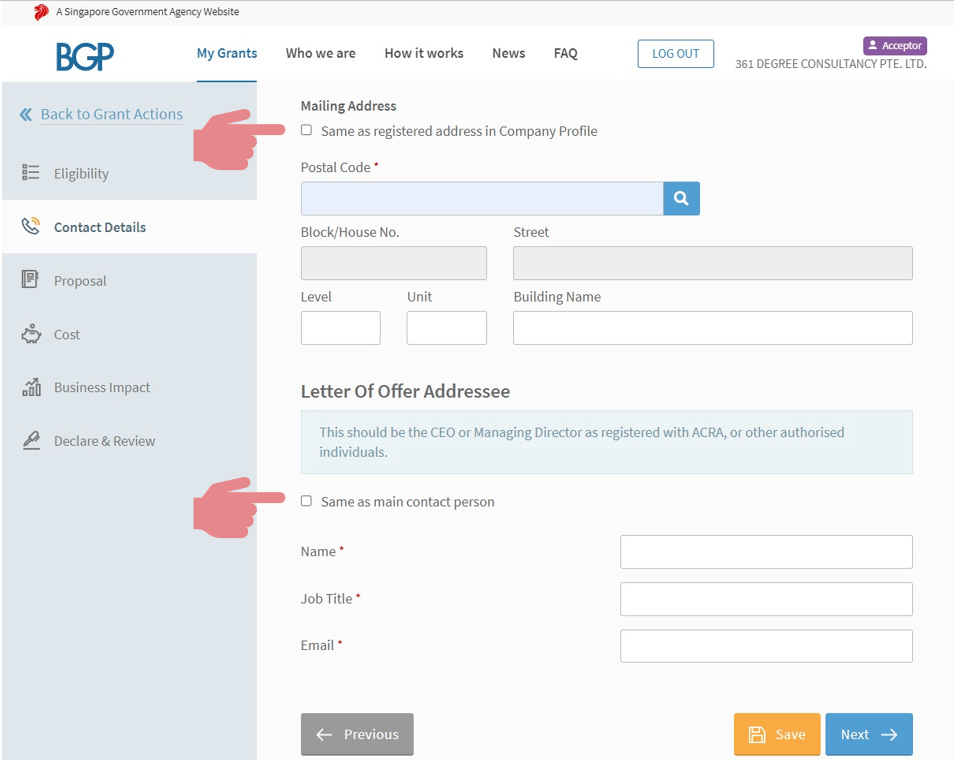Viewport: 954px width, 760px height.
Task: Click the Proposal document icon
Action: point(31,280)
